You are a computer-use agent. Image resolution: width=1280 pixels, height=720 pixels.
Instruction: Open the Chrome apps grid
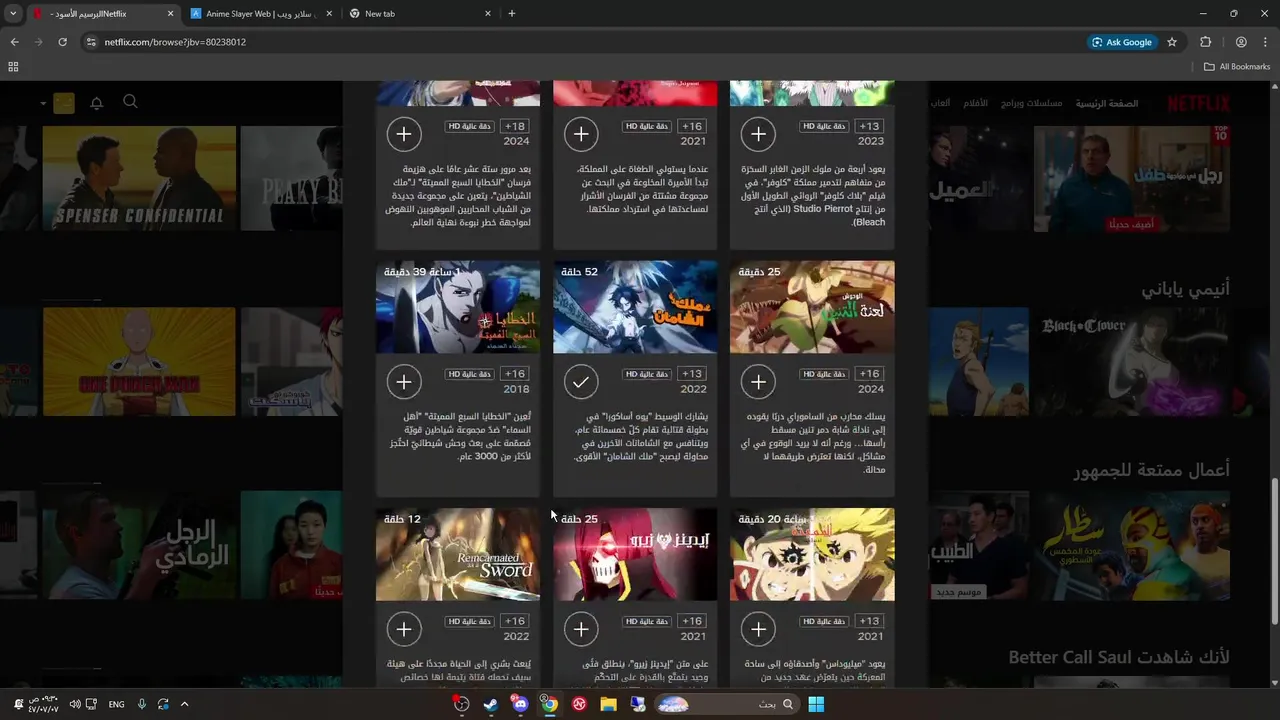click(13, 66)
